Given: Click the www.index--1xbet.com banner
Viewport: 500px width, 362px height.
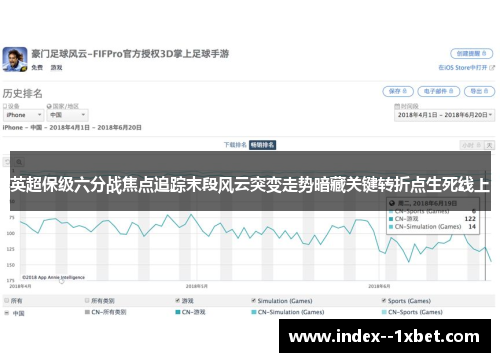Looking at the screenshot, I should coord(385,336).
